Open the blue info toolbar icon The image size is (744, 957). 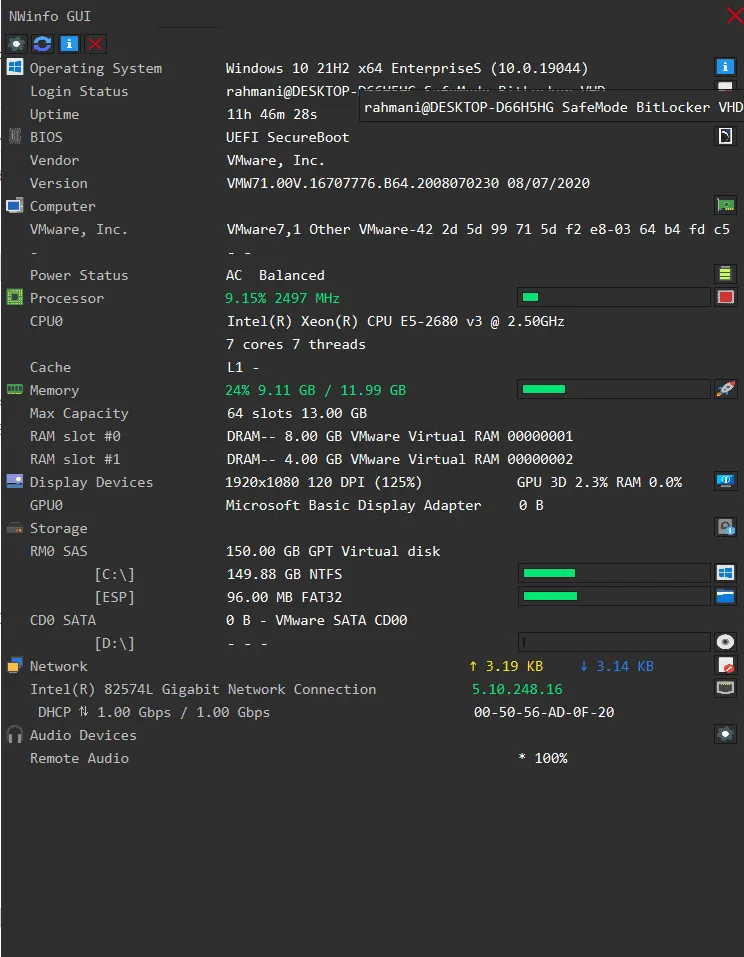pos(69,44)
